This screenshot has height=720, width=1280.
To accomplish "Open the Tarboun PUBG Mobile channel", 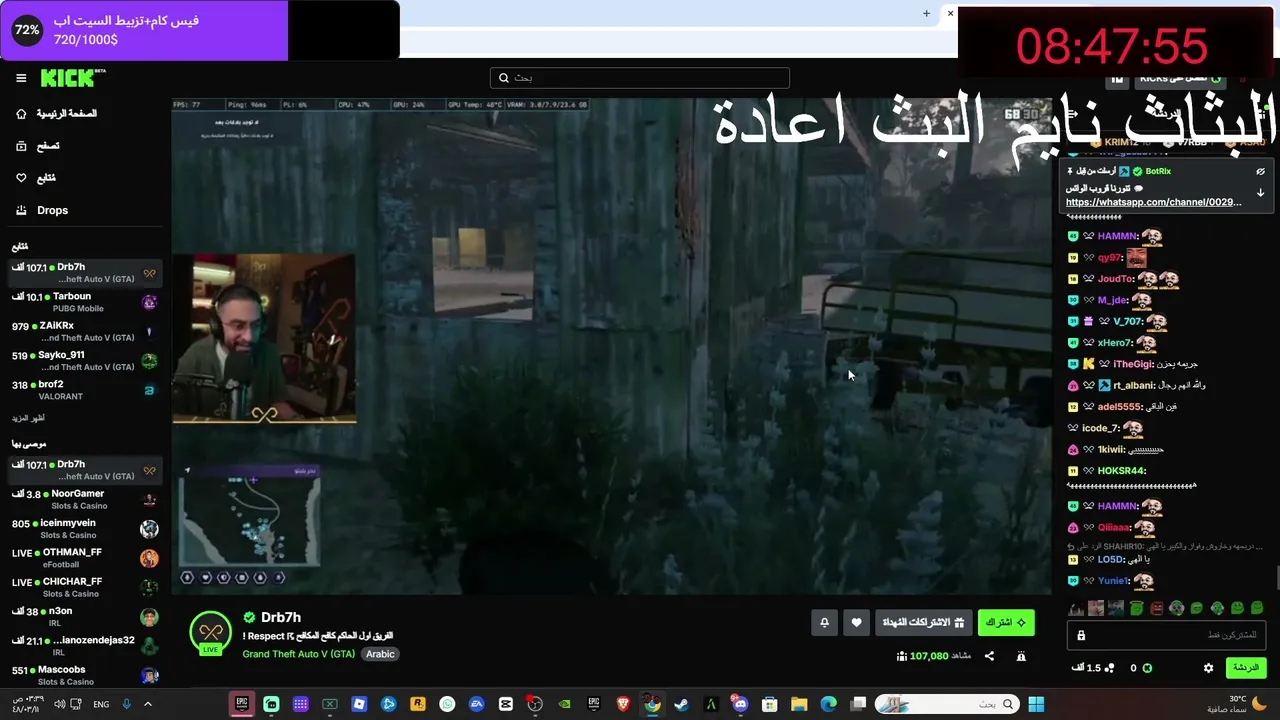I will tap(84, 302).
